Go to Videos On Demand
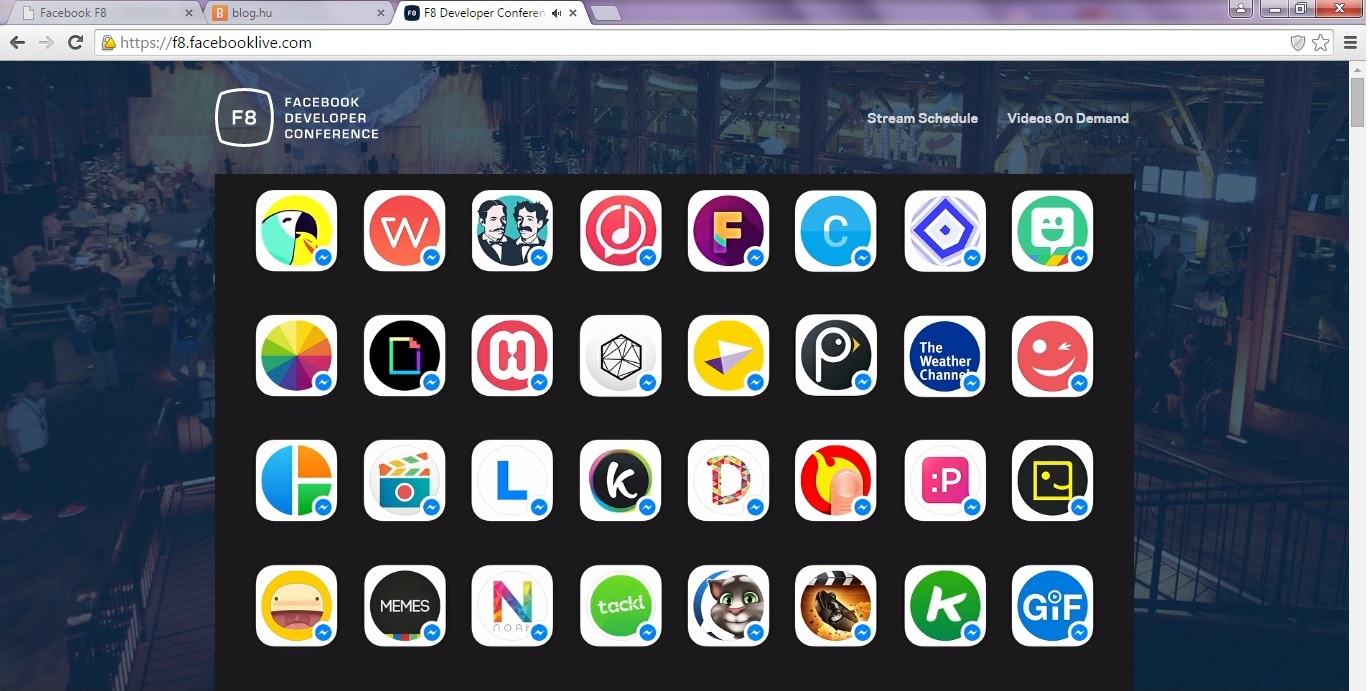The image size is (1370, 691). click(1068, 118)
